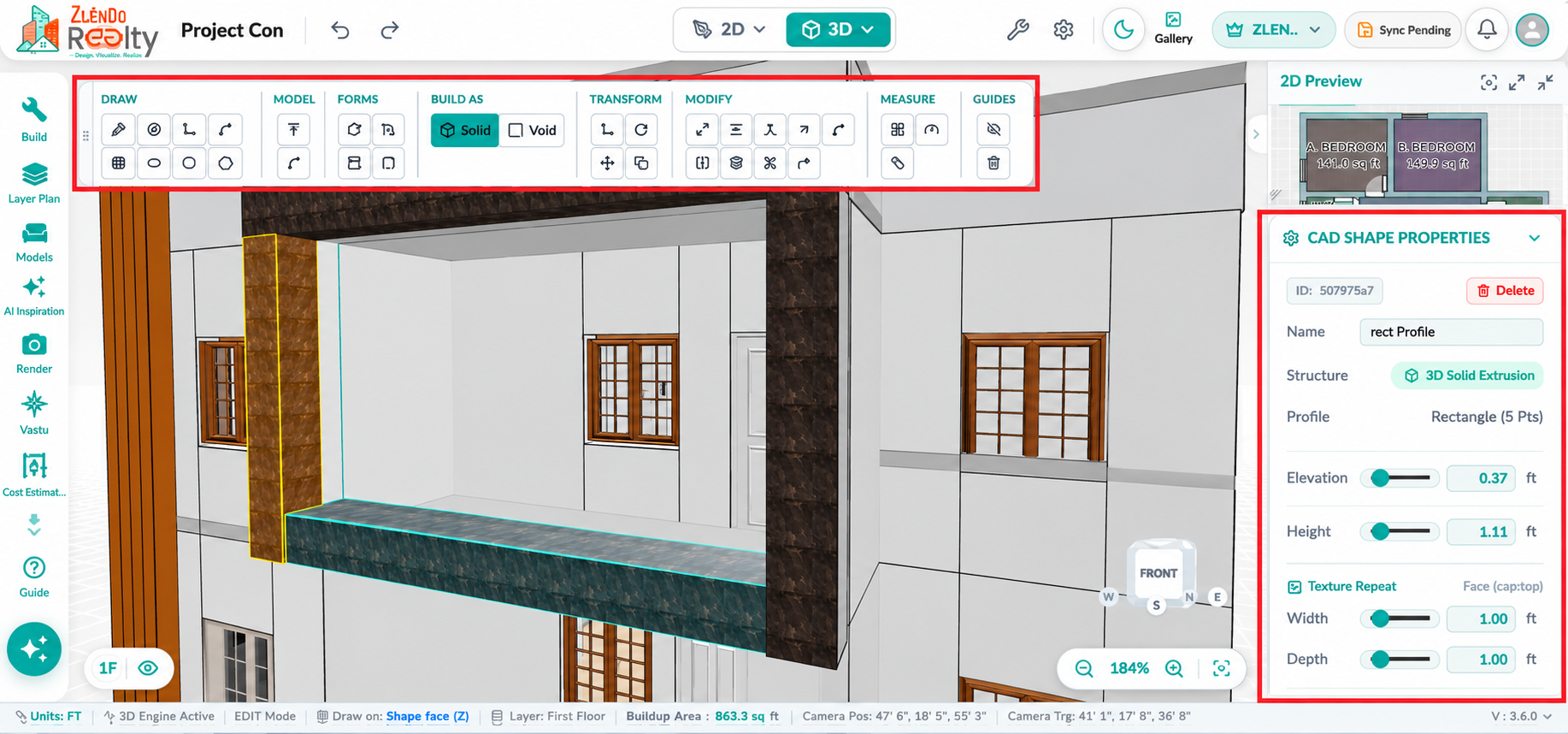Image resolution: width=1568 pixels, height=734 pixels.
Task: Select the 2D Preview tab
Action: coord(1320,81)
